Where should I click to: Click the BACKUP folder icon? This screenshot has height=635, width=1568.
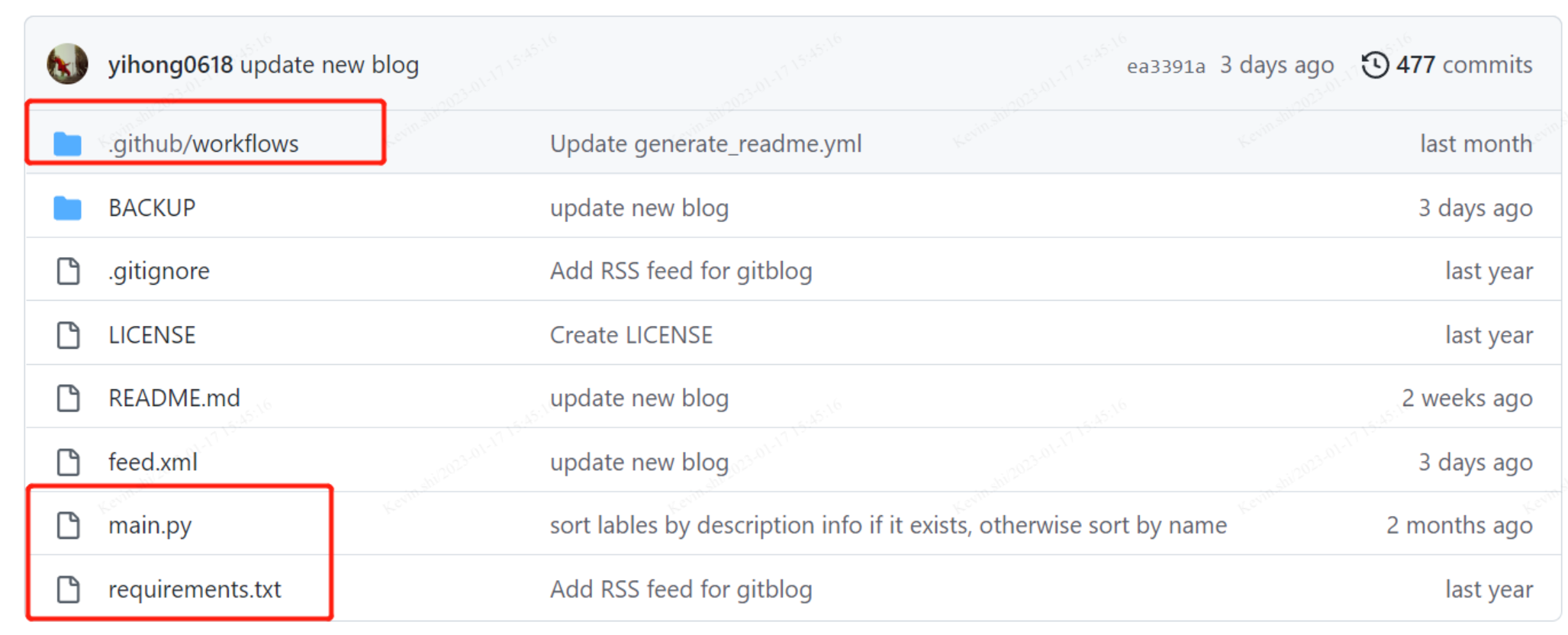pyautogui.click(x=67, y=207)
